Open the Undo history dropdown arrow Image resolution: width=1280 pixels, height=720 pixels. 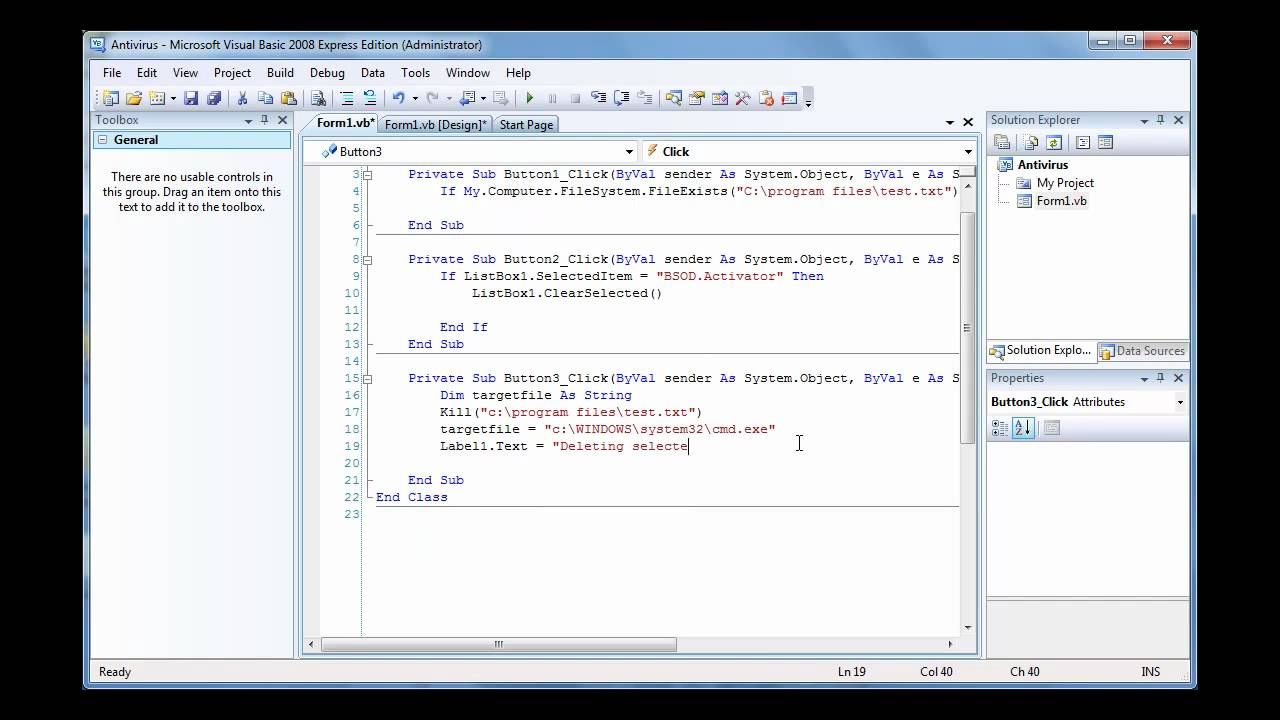[x=415, y=98]
